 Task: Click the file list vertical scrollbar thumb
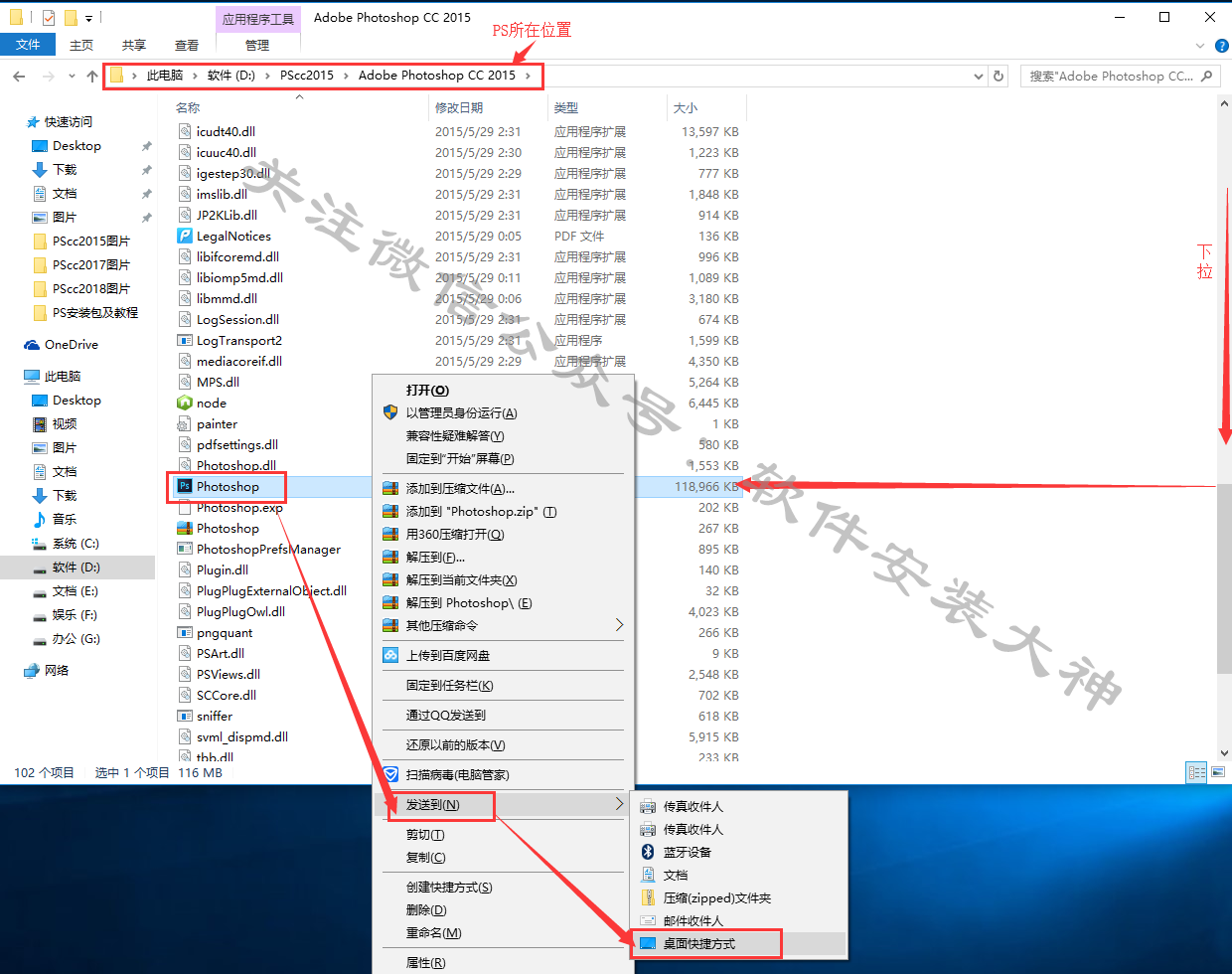click(x=1224, y=580)
